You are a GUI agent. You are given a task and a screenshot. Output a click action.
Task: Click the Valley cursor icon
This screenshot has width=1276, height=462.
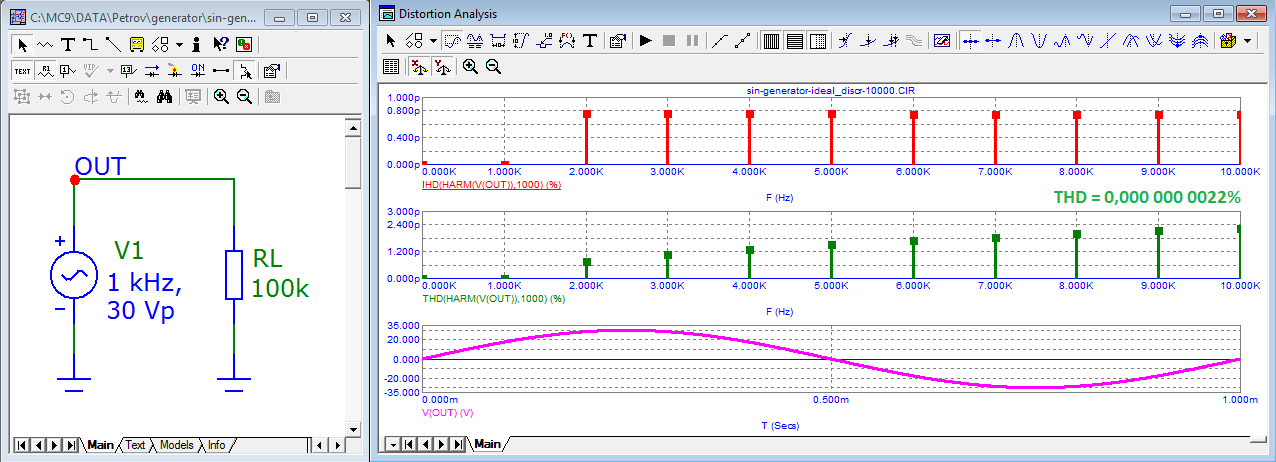click(1039, 41)
